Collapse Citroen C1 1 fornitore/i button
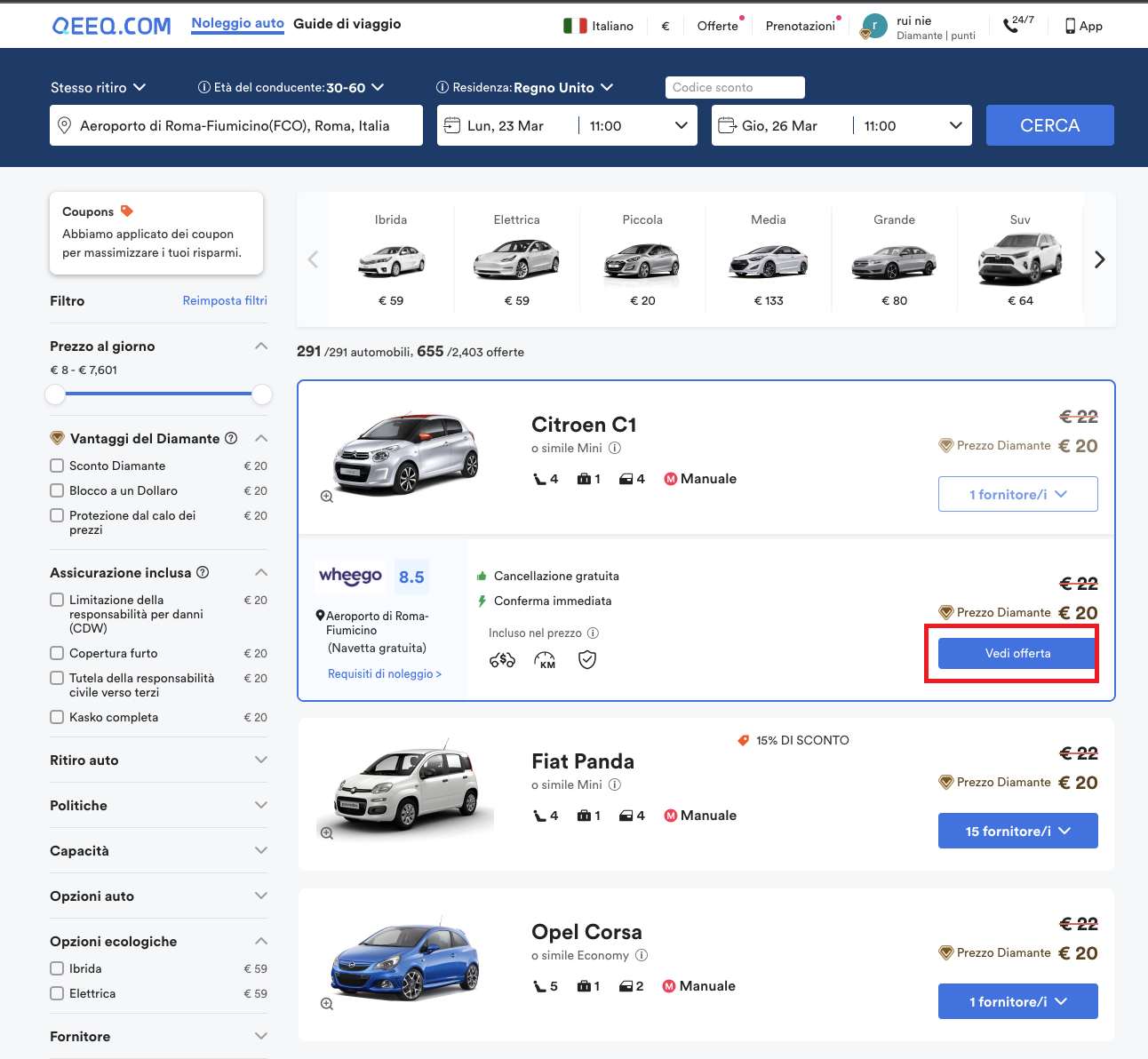 [x=1018, y=494]
